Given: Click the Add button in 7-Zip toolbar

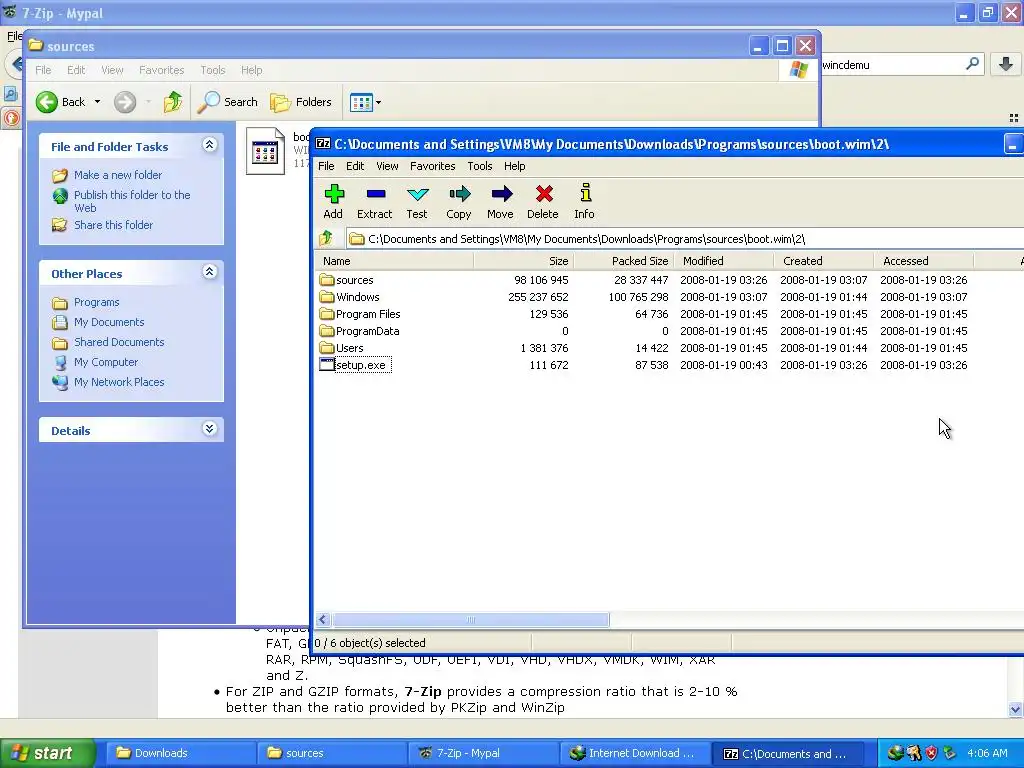Looking at the screenshot, I should coord(334,202).
